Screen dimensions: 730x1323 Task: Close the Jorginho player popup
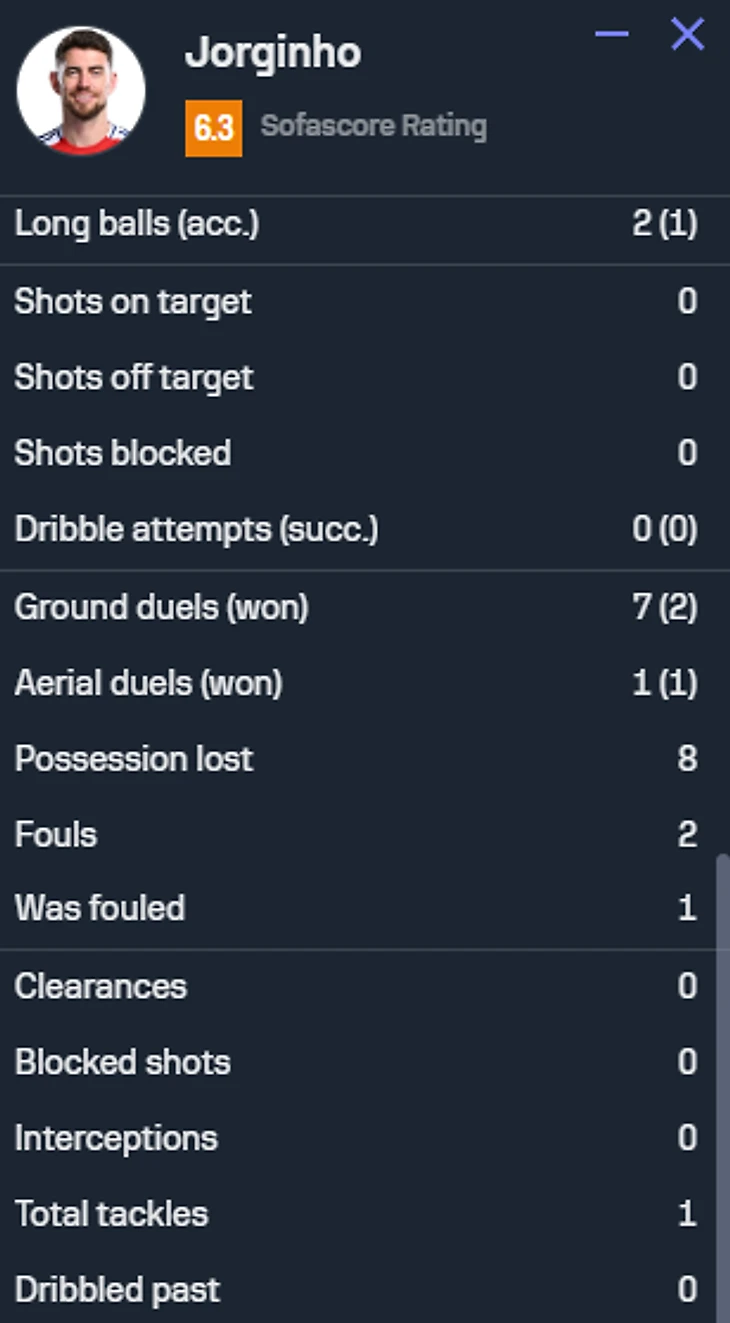pyautogui.click(x=687, y=35)
